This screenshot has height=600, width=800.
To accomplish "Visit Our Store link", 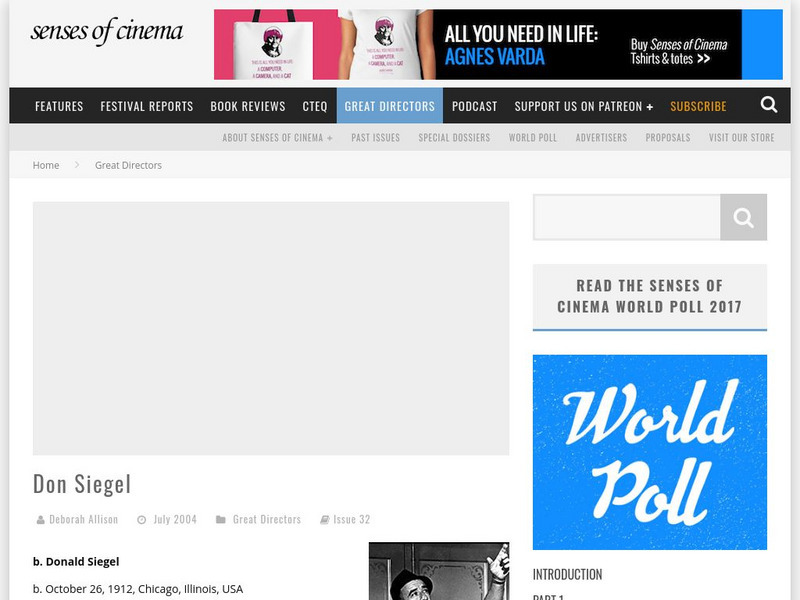I will tap(742, 138).
